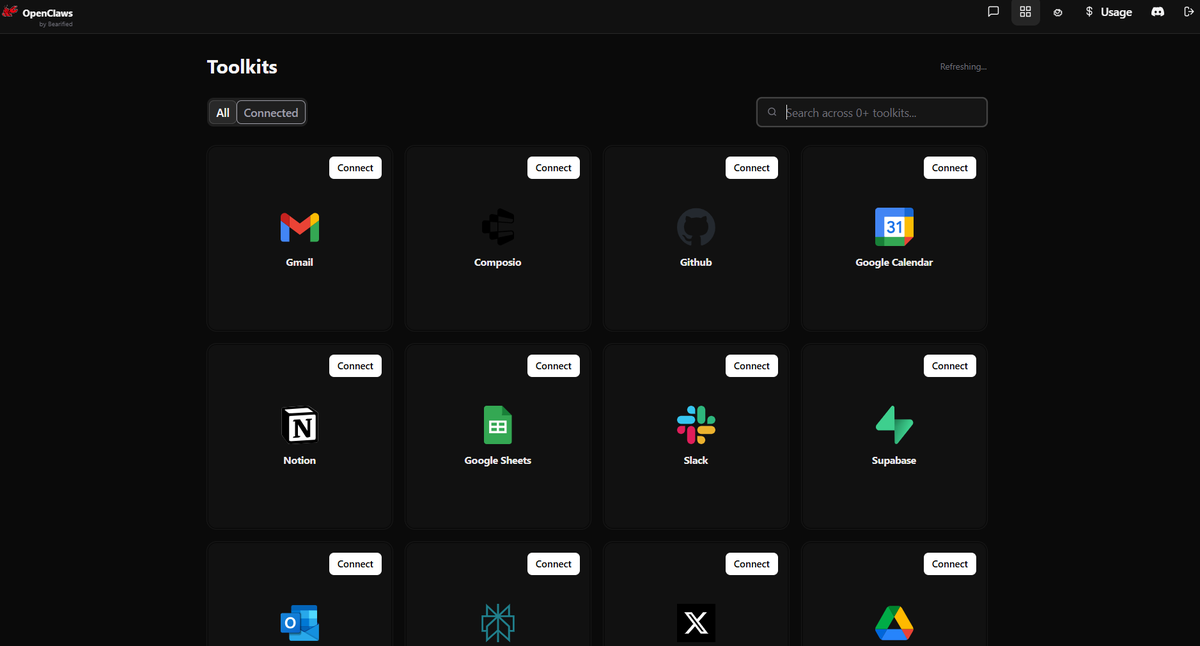
Task: Click the Github octocat icon
Action: 696,227
